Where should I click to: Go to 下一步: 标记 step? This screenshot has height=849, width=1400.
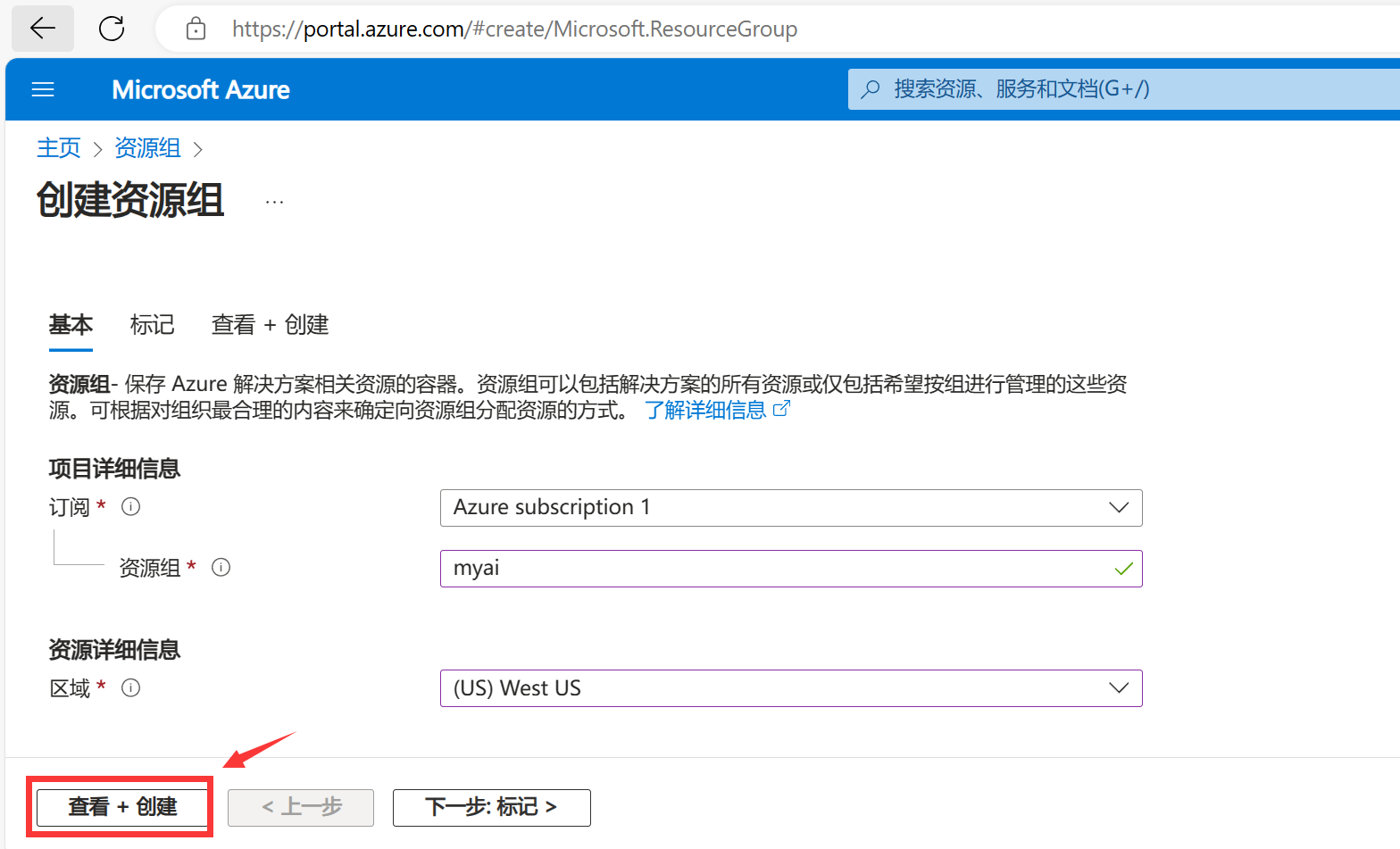pos(492,807)
